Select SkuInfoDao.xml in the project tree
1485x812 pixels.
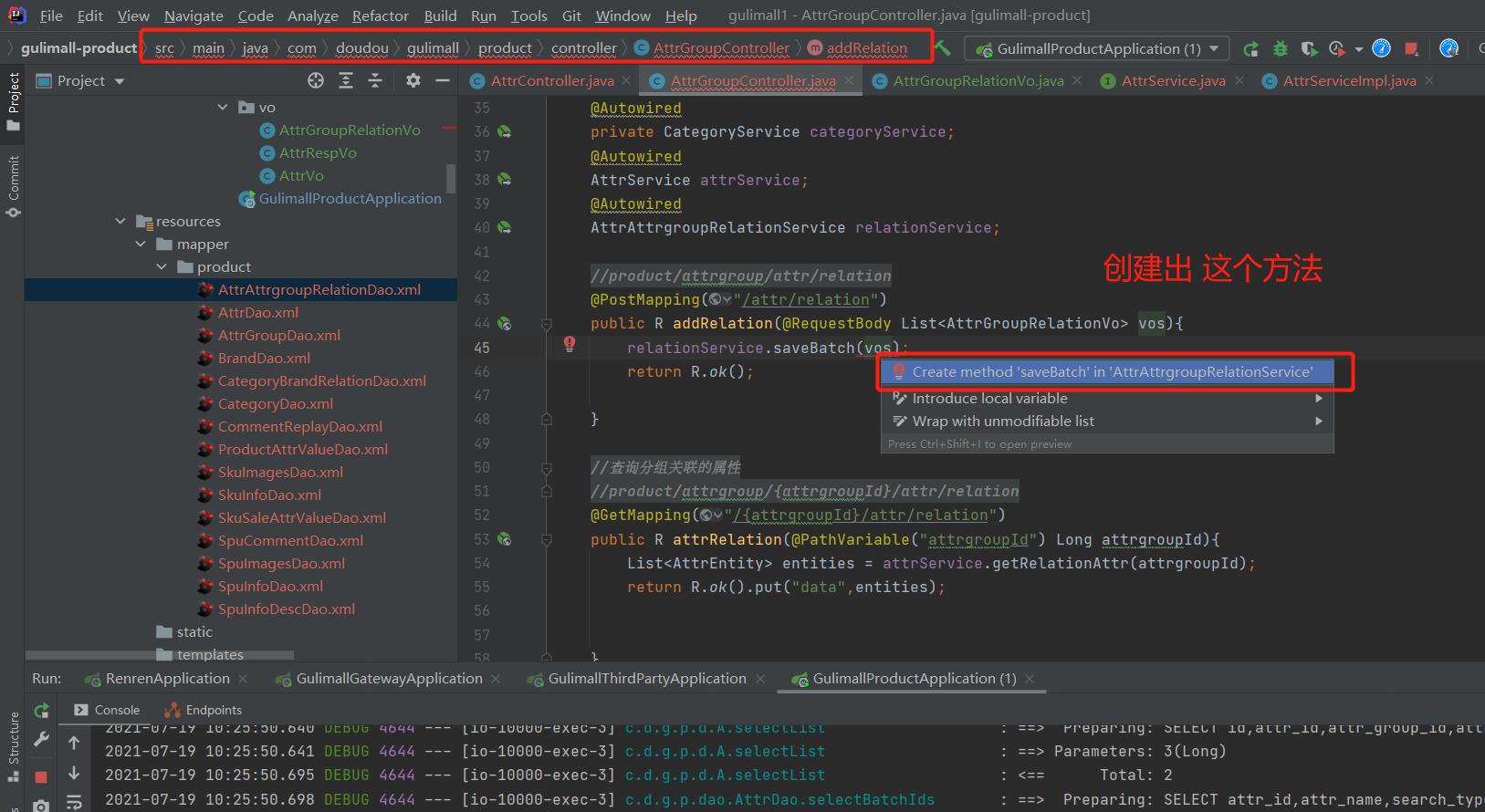click(x=269, y=494)
